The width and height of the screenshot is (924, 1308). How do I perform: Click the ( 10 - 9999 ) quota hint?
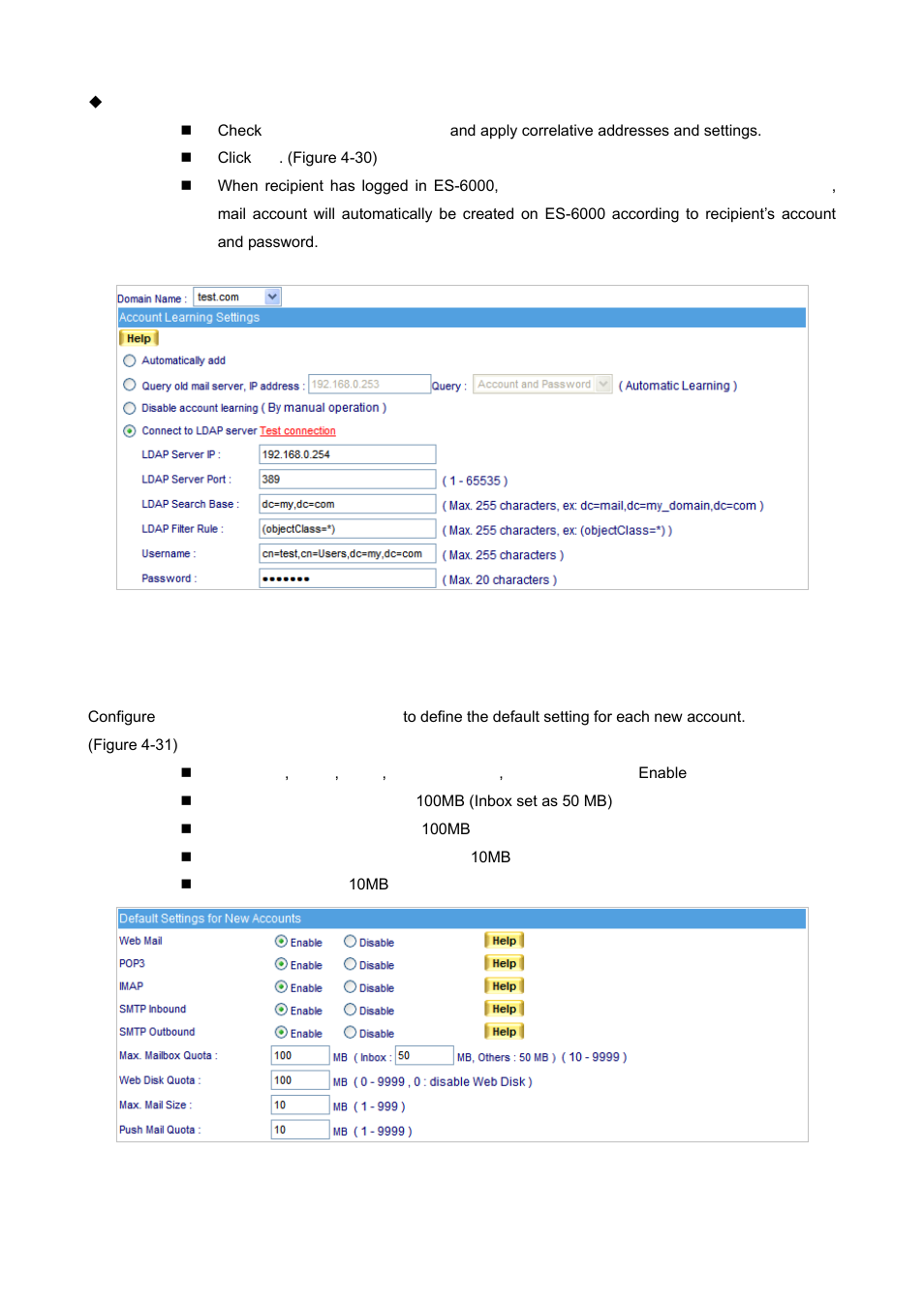[x=595, y=1057]
